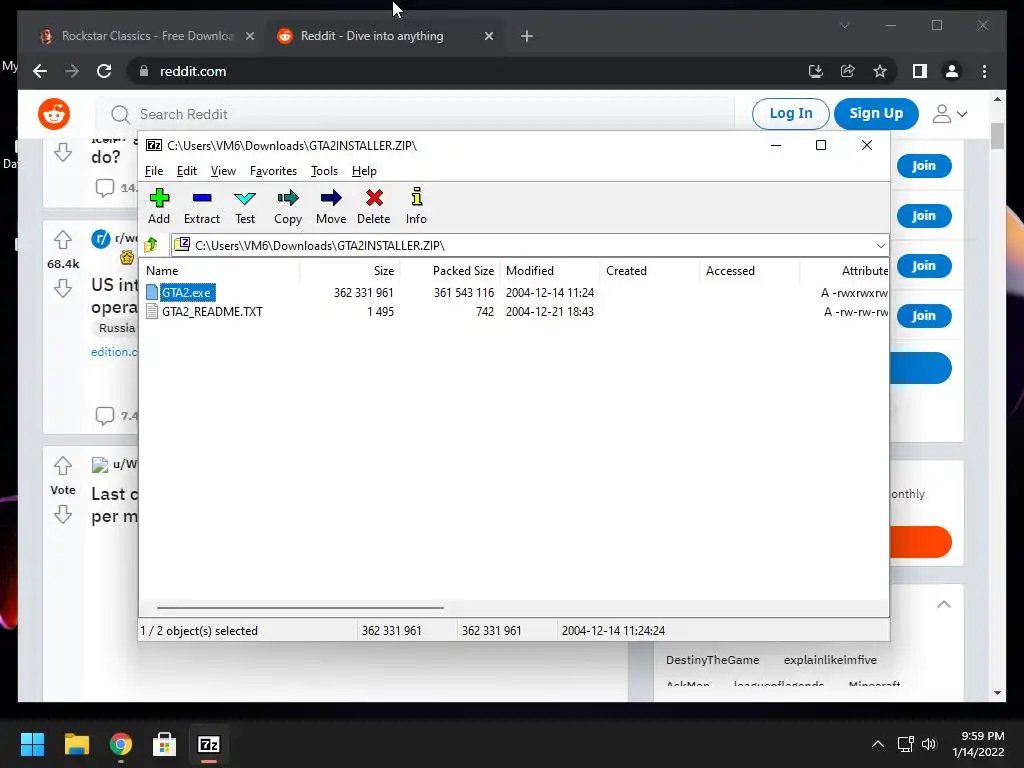
Task: Open the Reddit logo home icon
Action: tap(54, 114)
